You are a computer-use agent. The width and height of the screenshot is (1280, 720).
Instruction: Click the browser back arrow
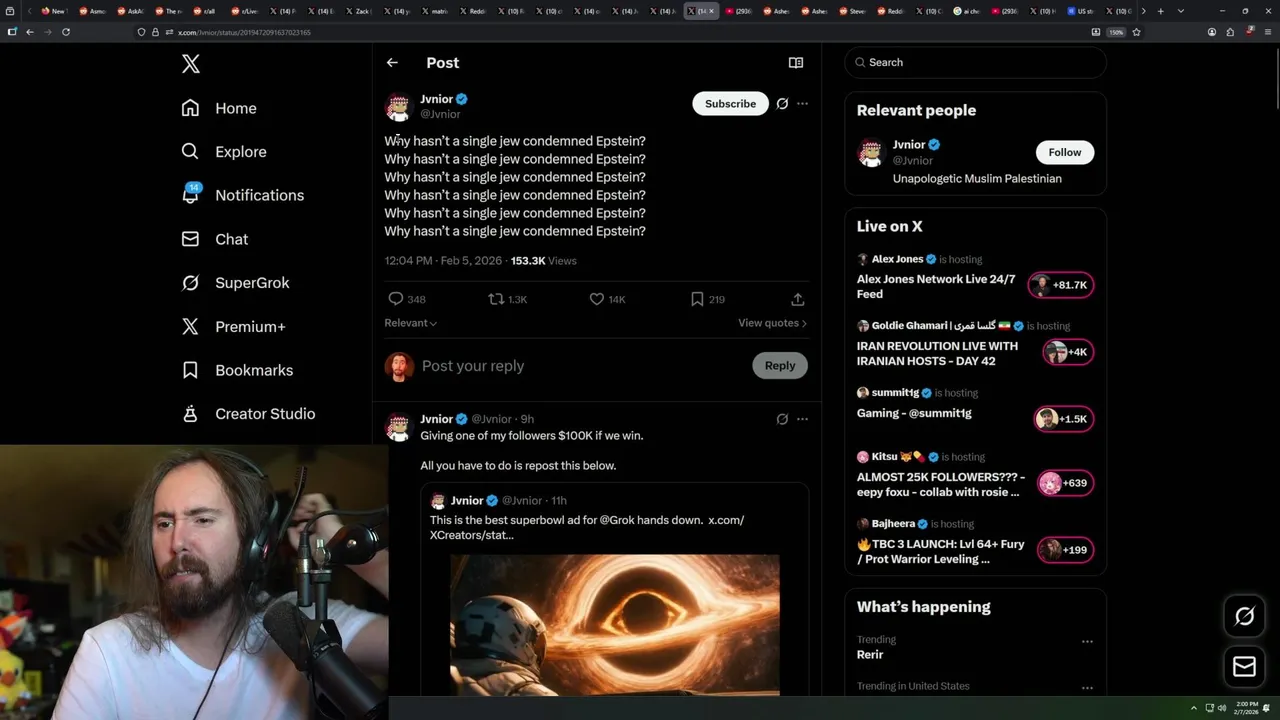(30, 32)
